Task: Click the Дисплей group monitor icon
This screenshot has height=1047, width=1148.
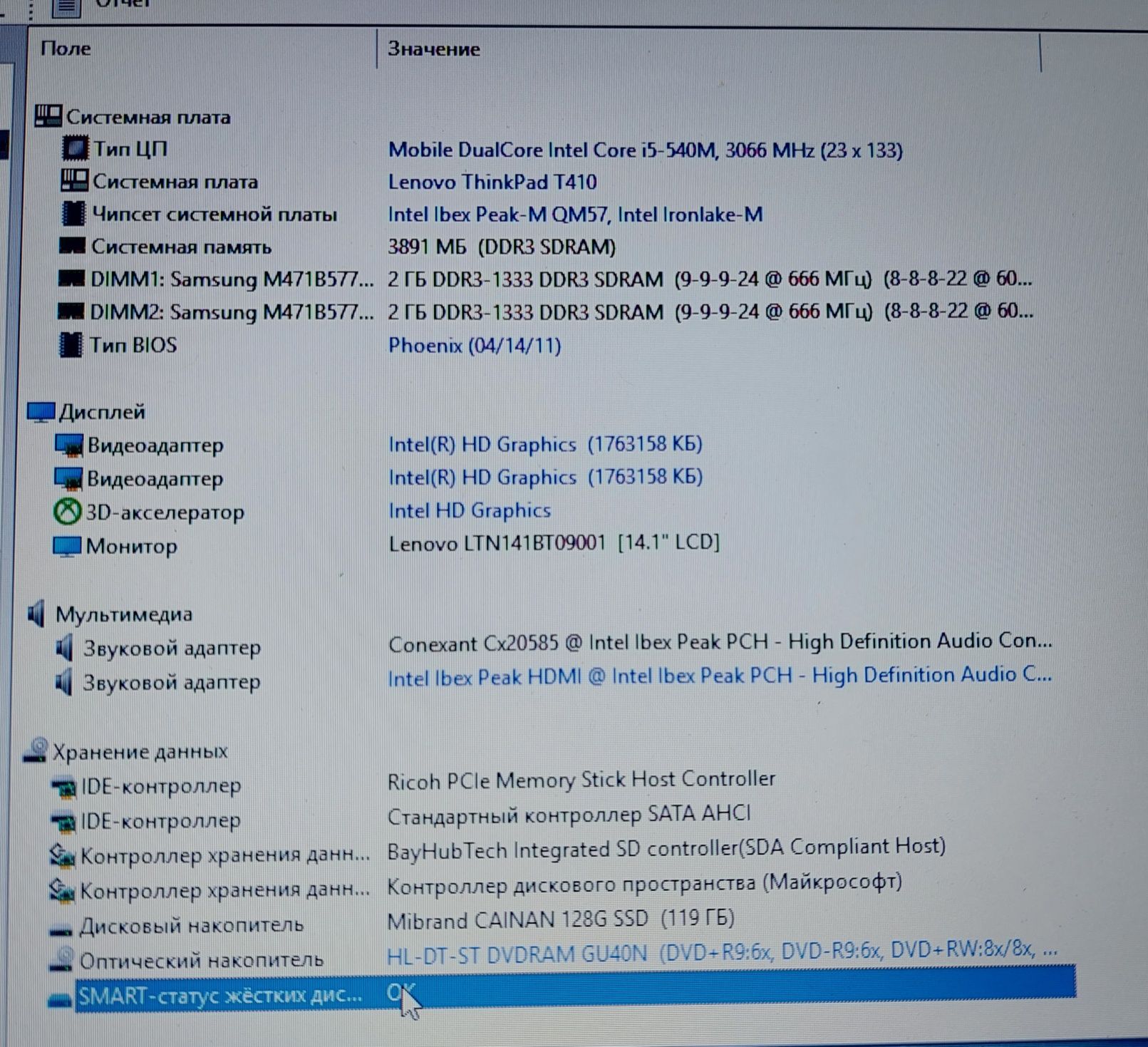Action: click(41, 412)
